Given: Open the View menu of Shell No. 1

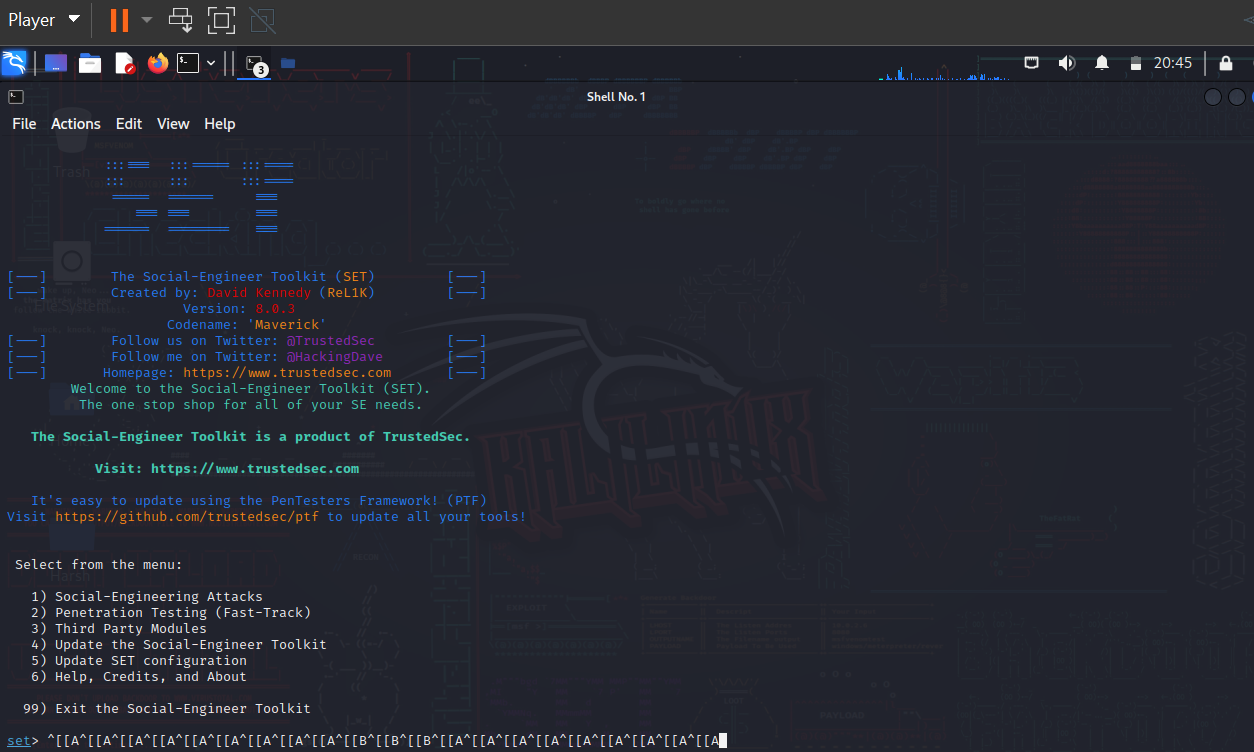Looking at the screenshot, I should [x=172, y=123].
